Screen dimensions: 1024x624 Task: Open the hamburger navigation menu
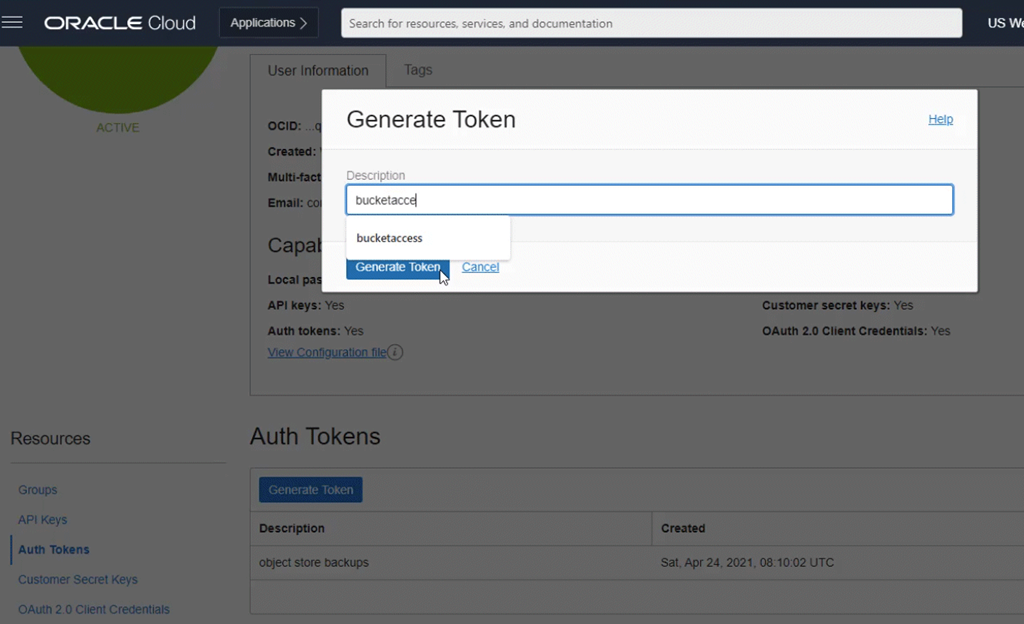tap(13, 22)
